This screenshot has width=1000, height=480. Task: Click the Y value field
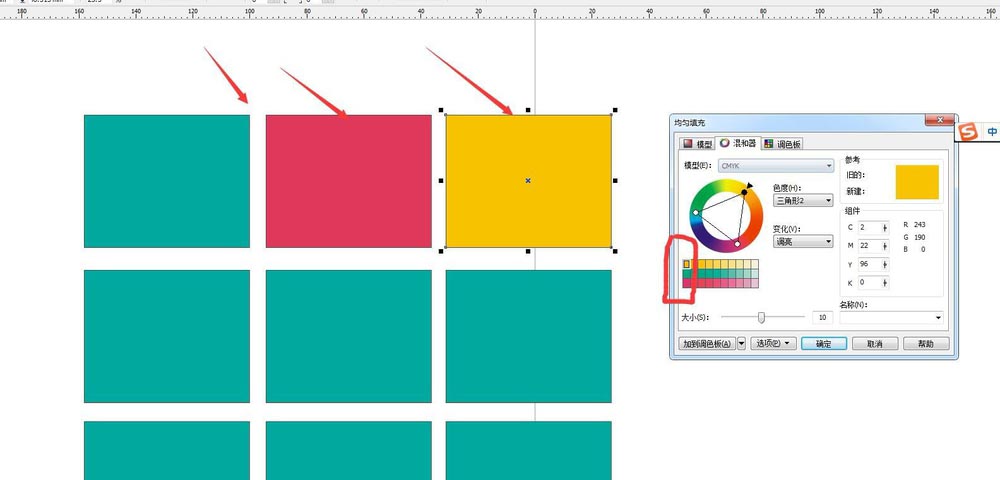point(869,264)
